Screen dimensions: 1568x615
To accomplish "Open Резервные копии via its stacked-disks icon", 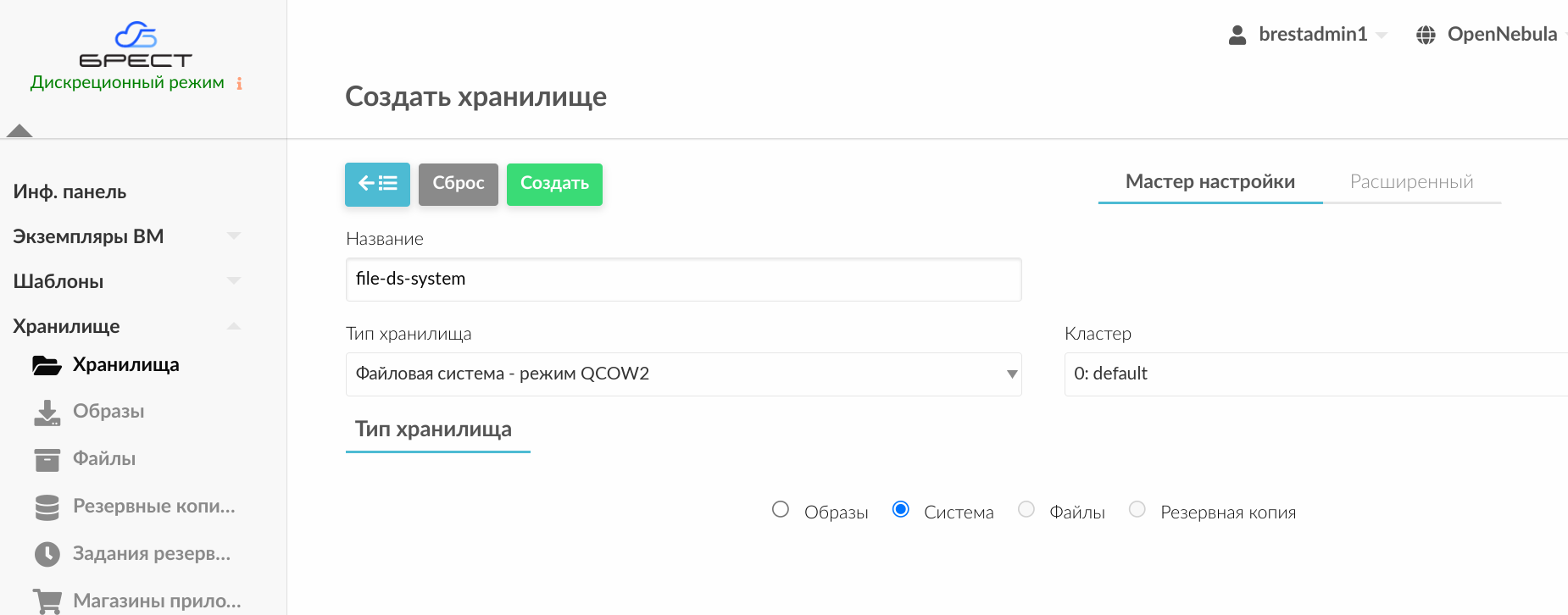I will [47, 506].
